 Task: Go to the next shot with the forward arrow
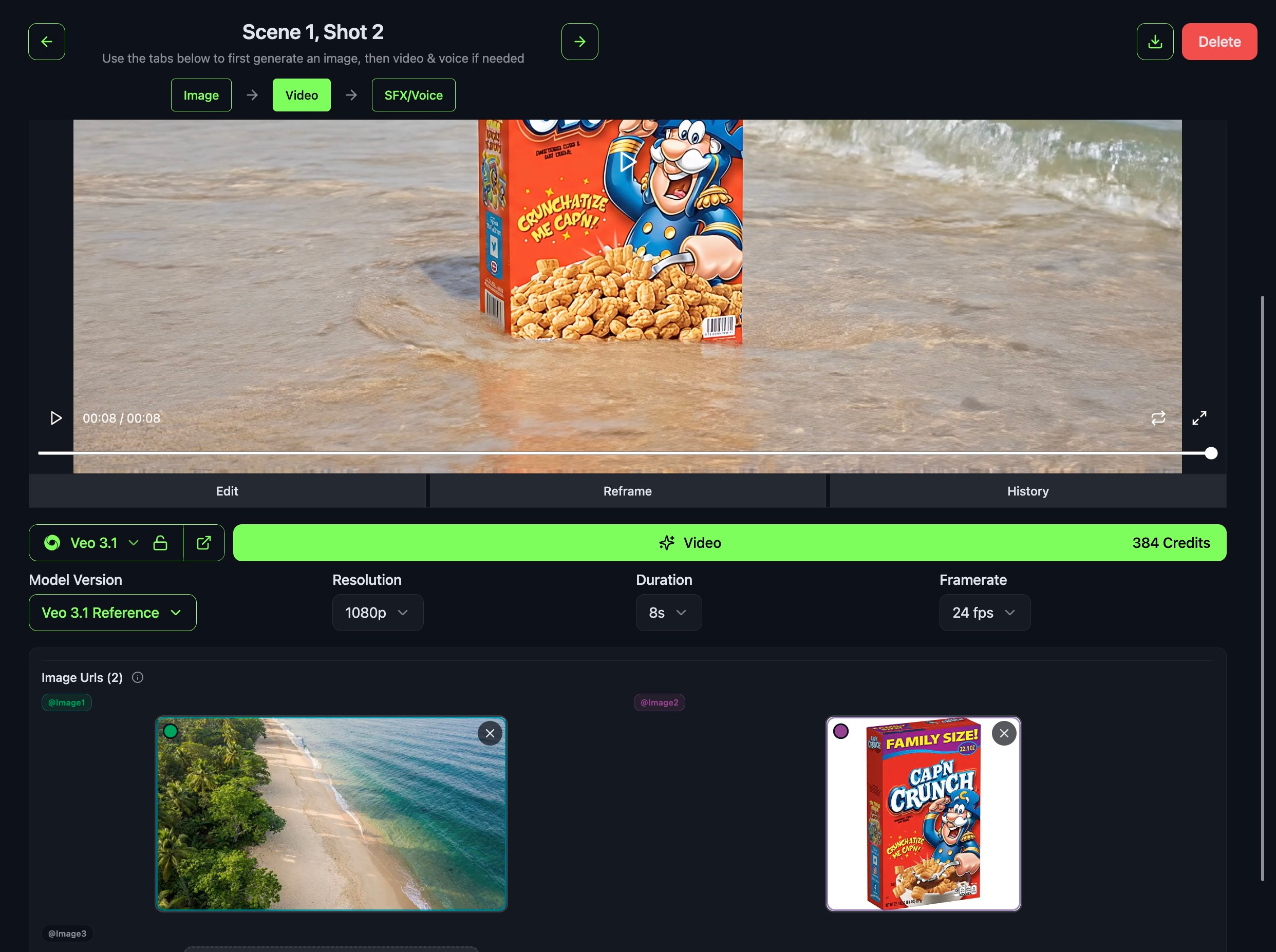tap(579, 42)
